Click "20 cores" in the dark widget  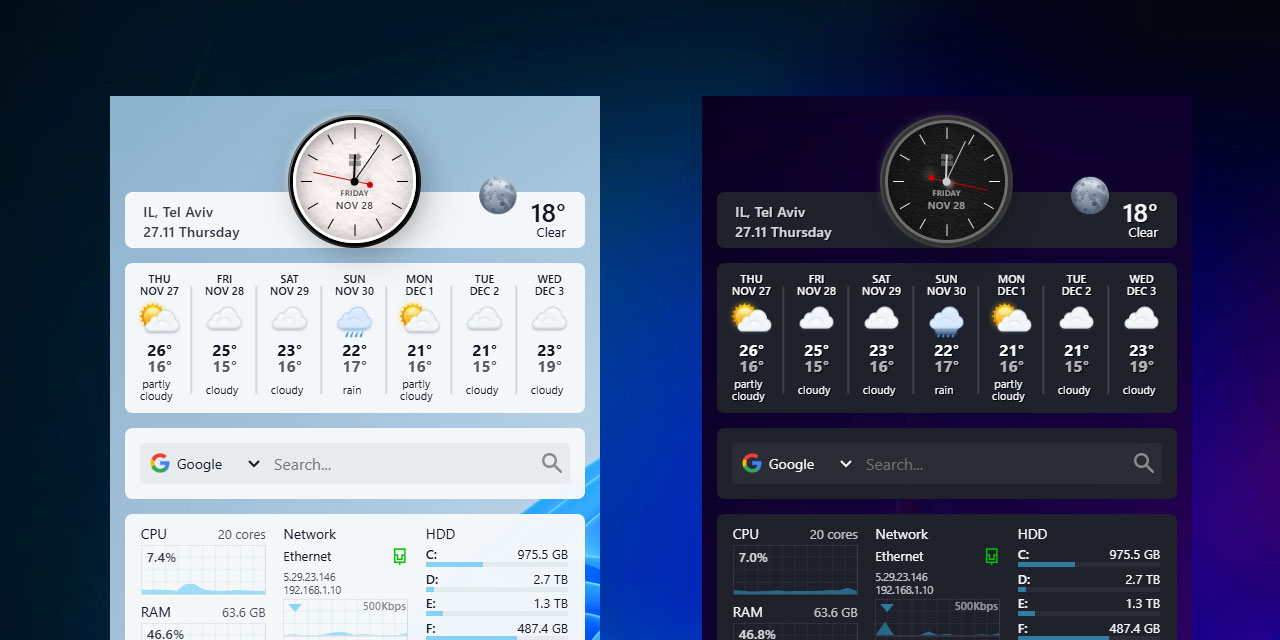834,535
